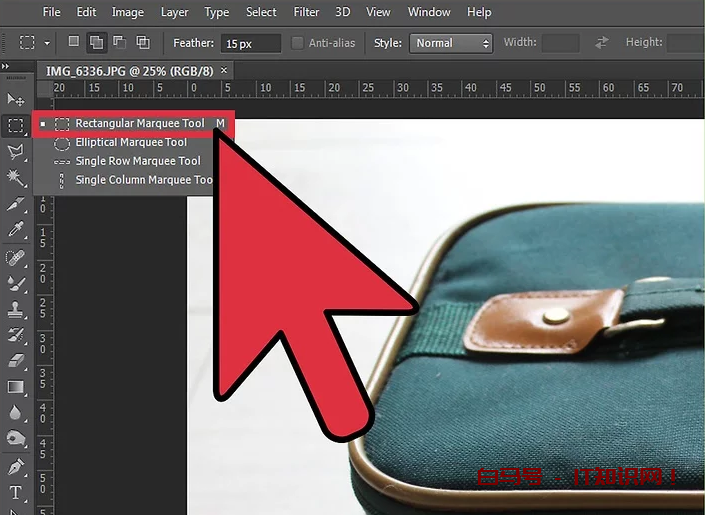Click swap width and height arrows
Viewport: 705px width, 515px height.
[x=602, y=43]
